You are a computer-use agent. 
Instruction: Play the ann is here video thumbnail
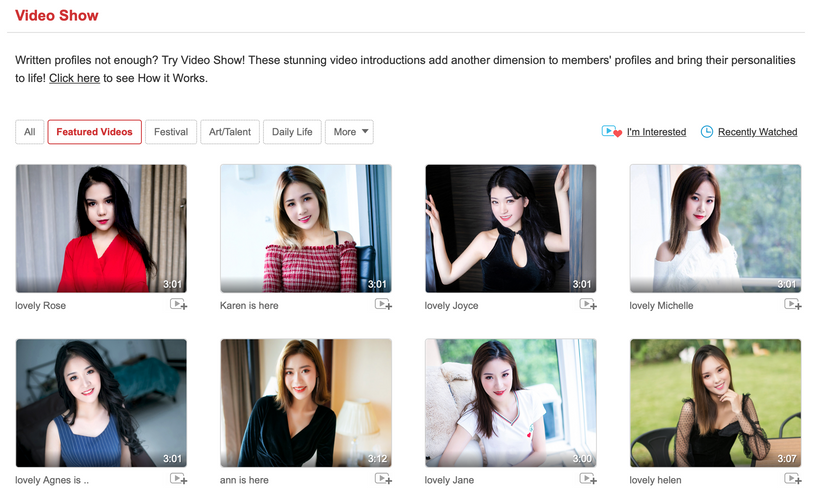pos(306,403)
